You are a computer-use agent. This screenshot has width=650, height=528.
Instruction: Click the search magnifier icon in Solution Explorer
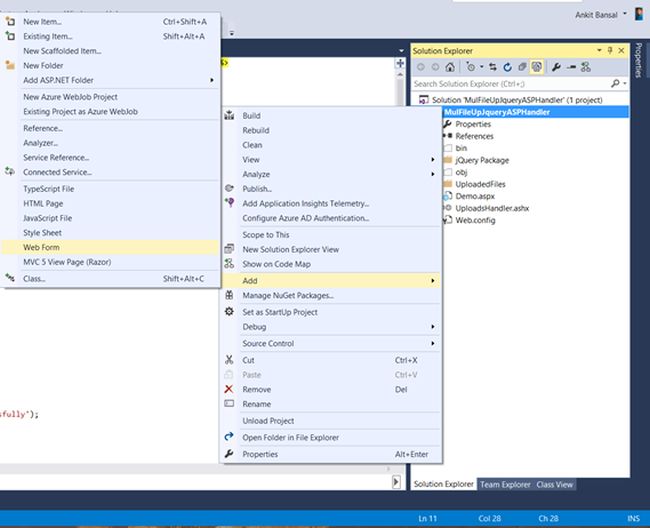click(615, 84)
